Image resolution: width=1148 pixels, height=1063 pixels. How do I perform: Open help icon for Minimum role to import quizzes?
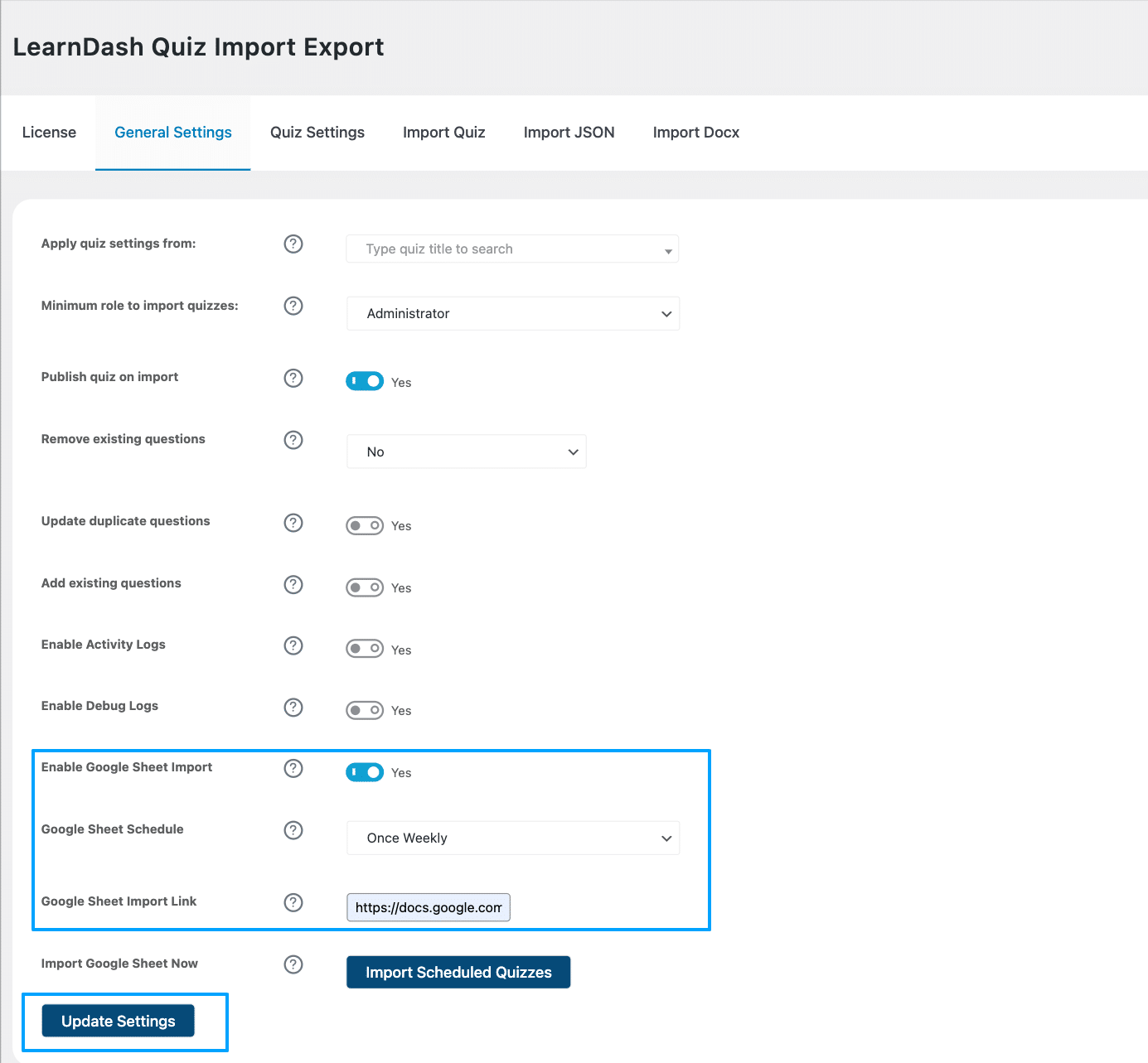293,306
